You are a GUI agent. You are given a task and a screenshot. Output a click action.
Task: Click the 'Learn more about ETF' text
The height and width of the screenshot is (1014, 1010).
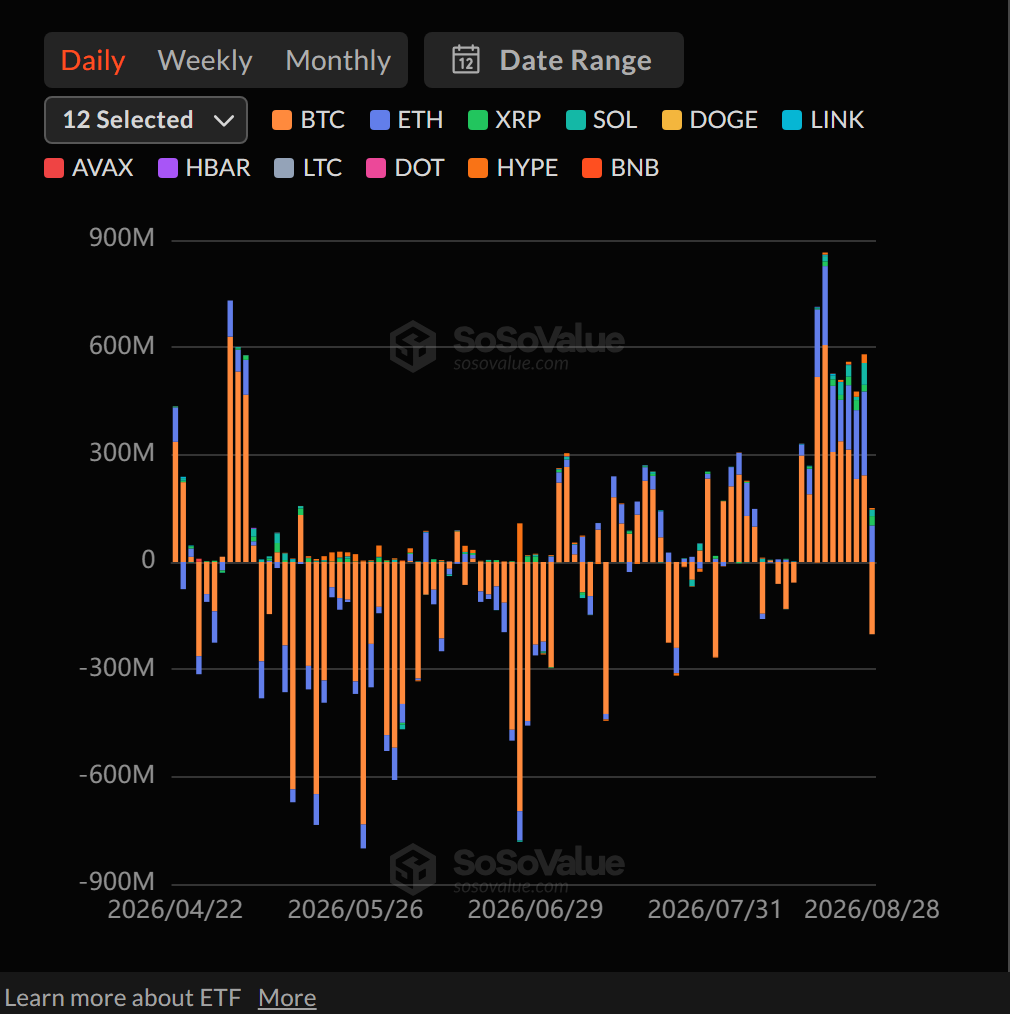[123, 998]
